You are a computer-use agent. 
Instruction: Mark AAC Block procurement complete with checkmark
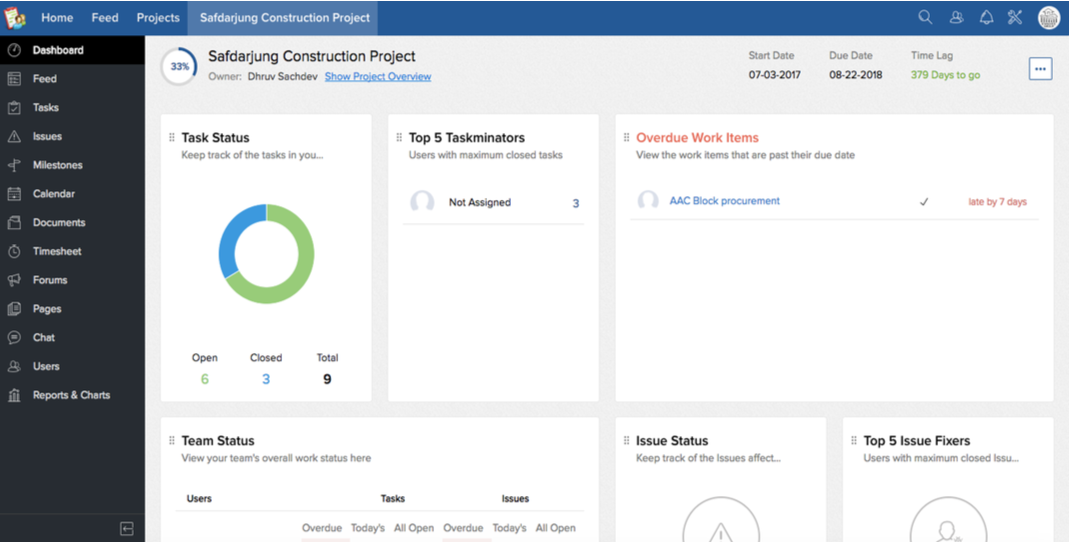pyautogui.click(x=924, y=202)
